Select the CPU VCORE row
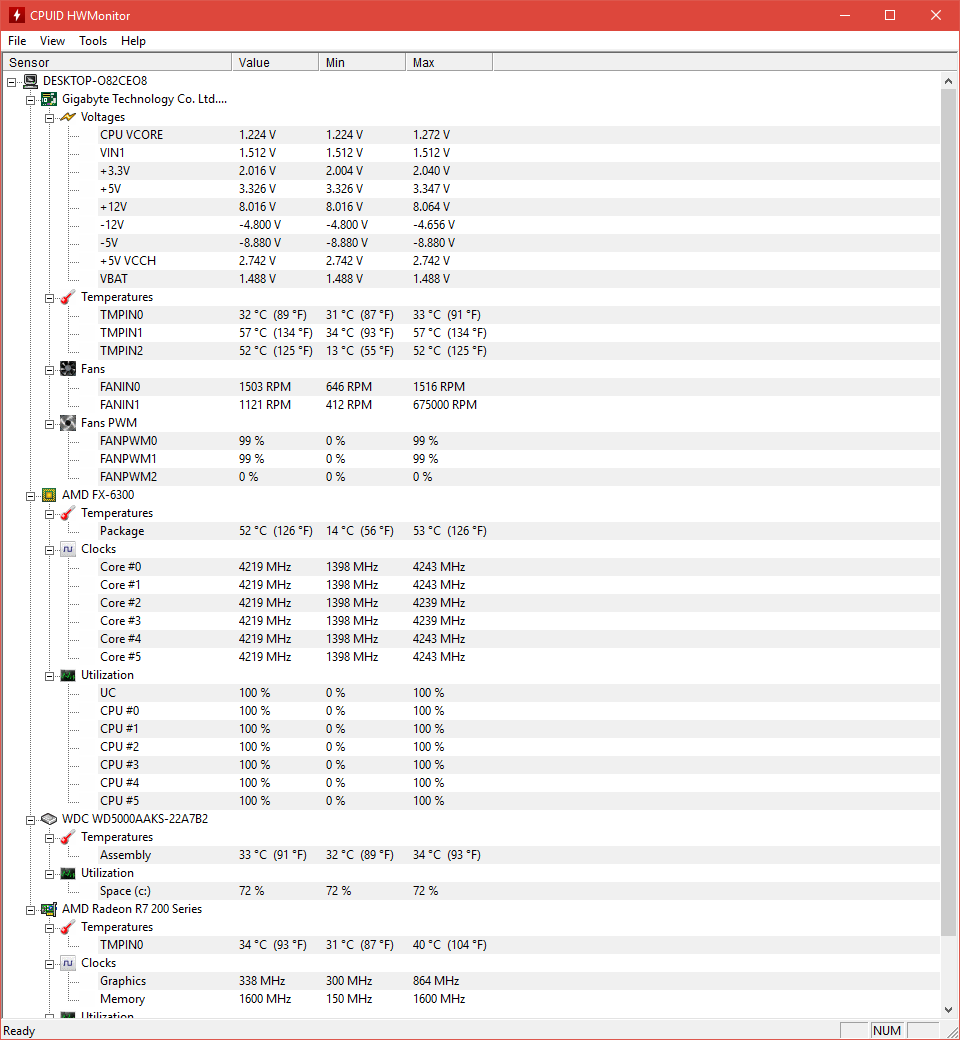960x1040 pixels. click(x=519, y=135)
